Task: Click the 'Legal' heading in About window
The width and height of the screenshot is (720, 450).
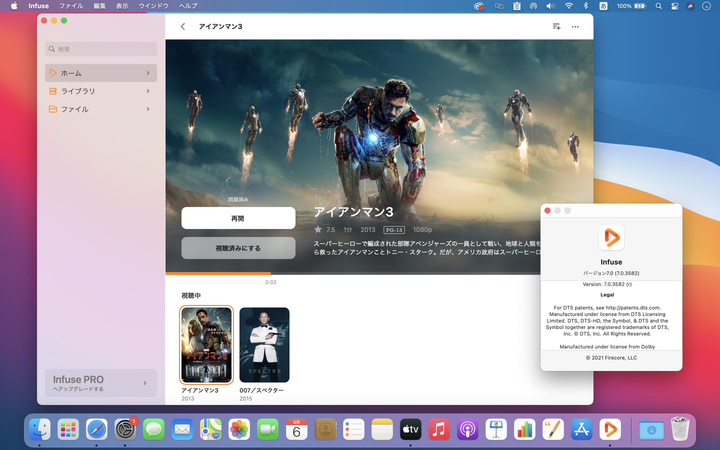Action: tap(607, 295)
